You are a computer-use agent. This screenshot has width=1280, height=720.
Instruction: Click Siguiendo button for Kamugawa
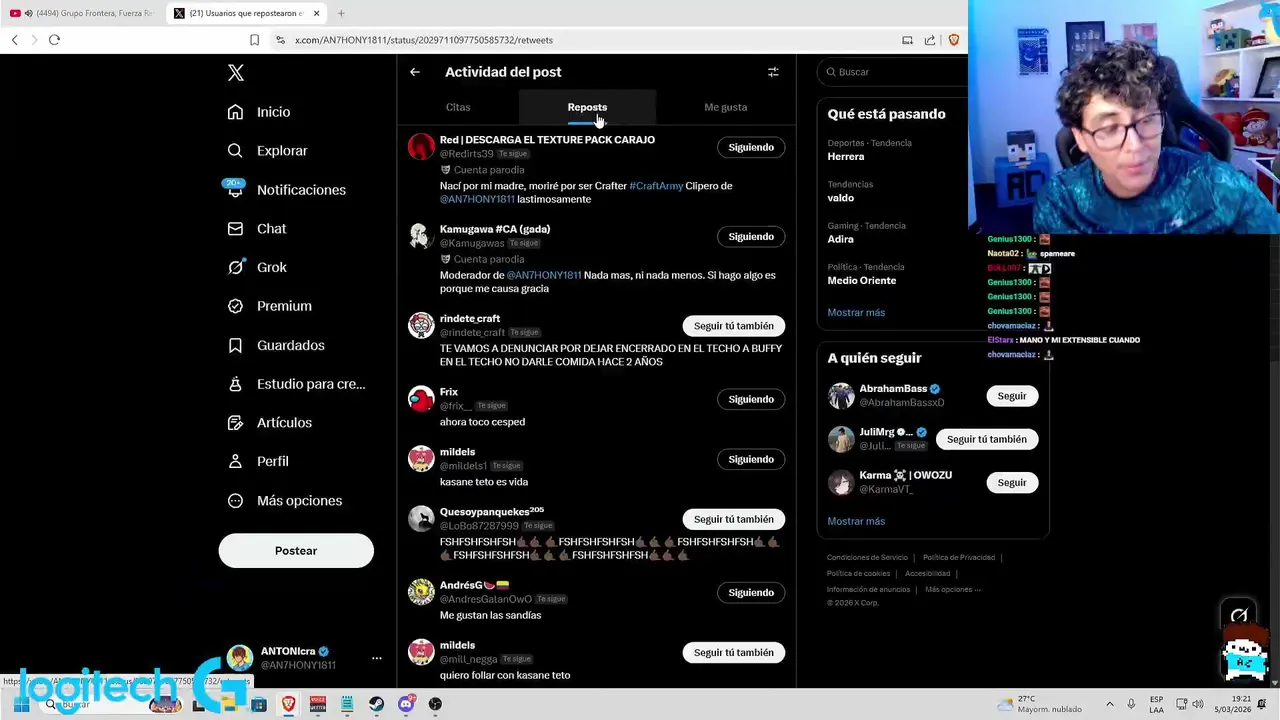[751, 237]
